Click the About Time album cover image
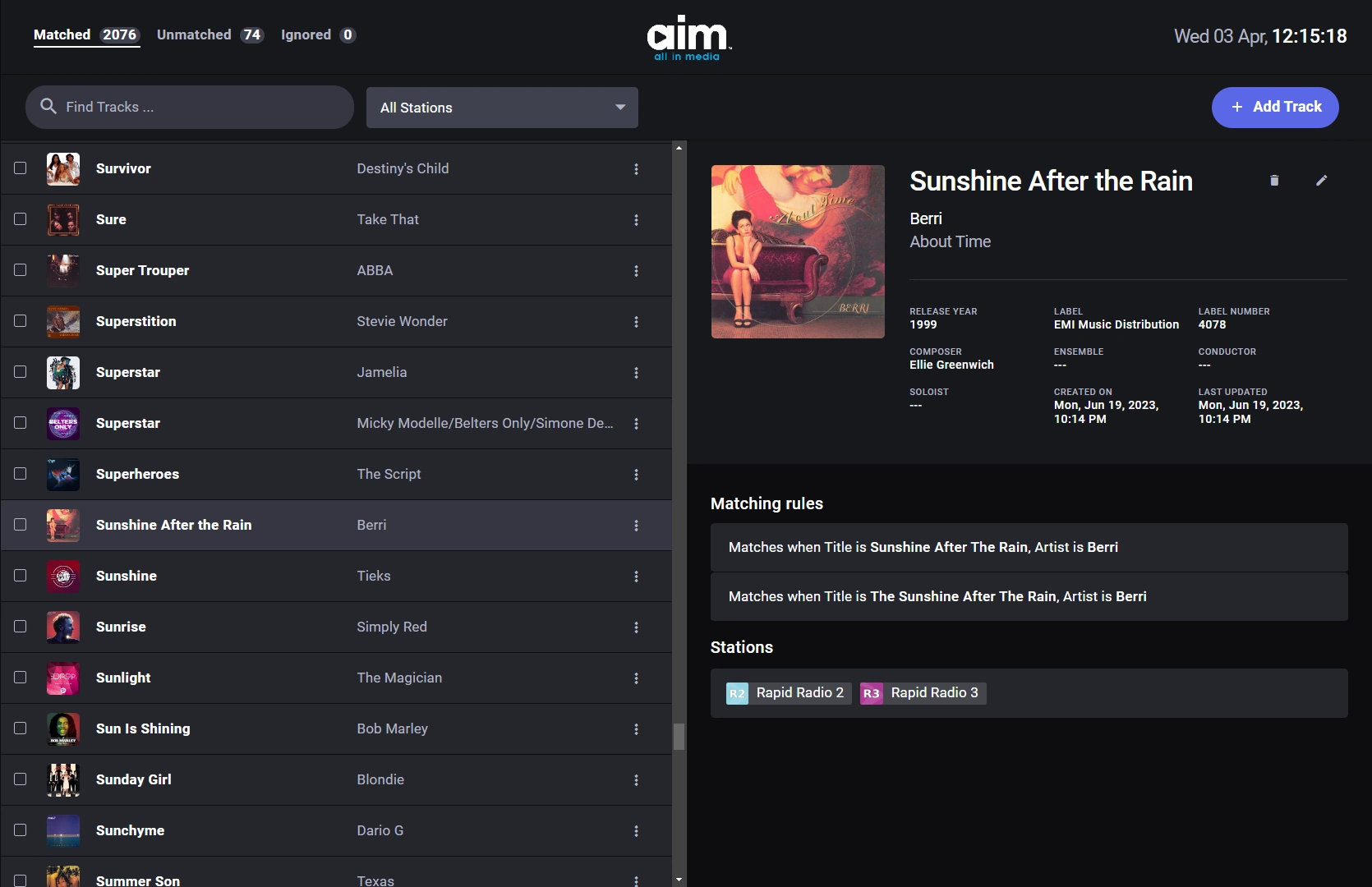Screen dimensions: 1372x887 pos(798,251)
